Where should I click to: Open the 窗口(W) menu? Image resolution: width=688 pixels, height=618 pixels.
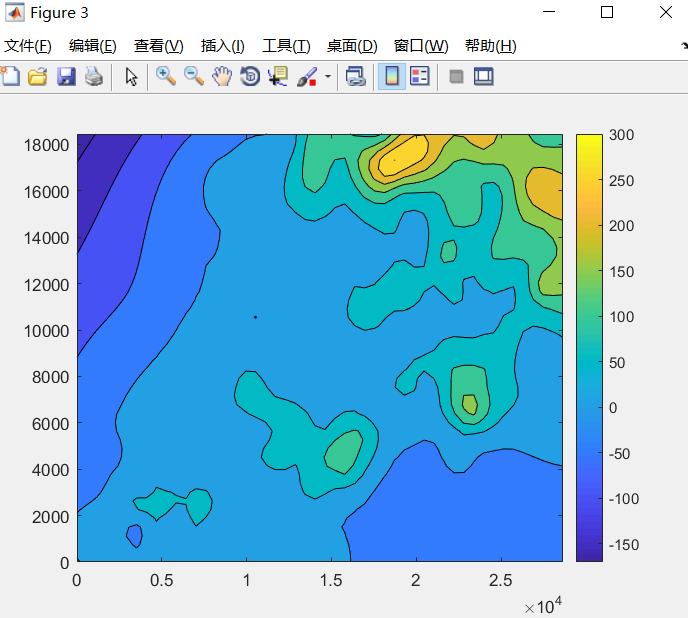click(x=421, y=46)
